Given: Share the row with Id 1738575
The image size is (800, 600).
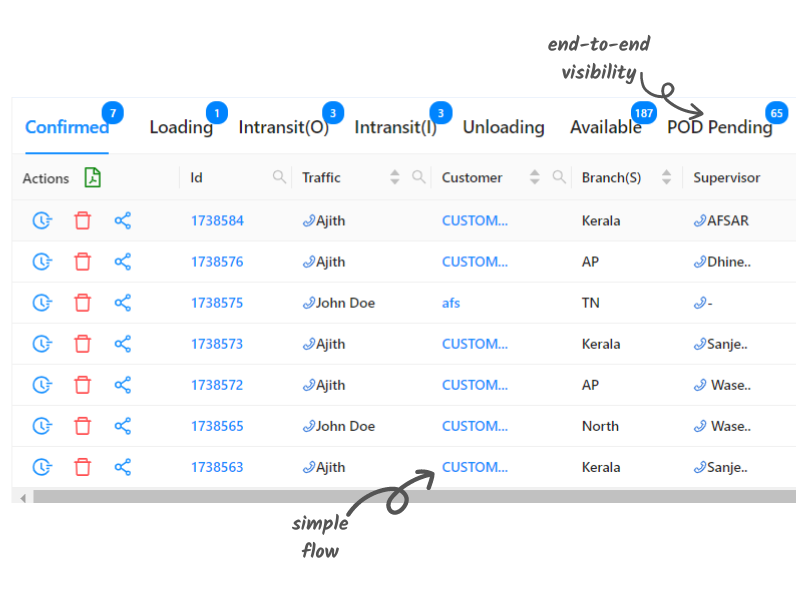Looking at the screenshot, I should 122,303.
